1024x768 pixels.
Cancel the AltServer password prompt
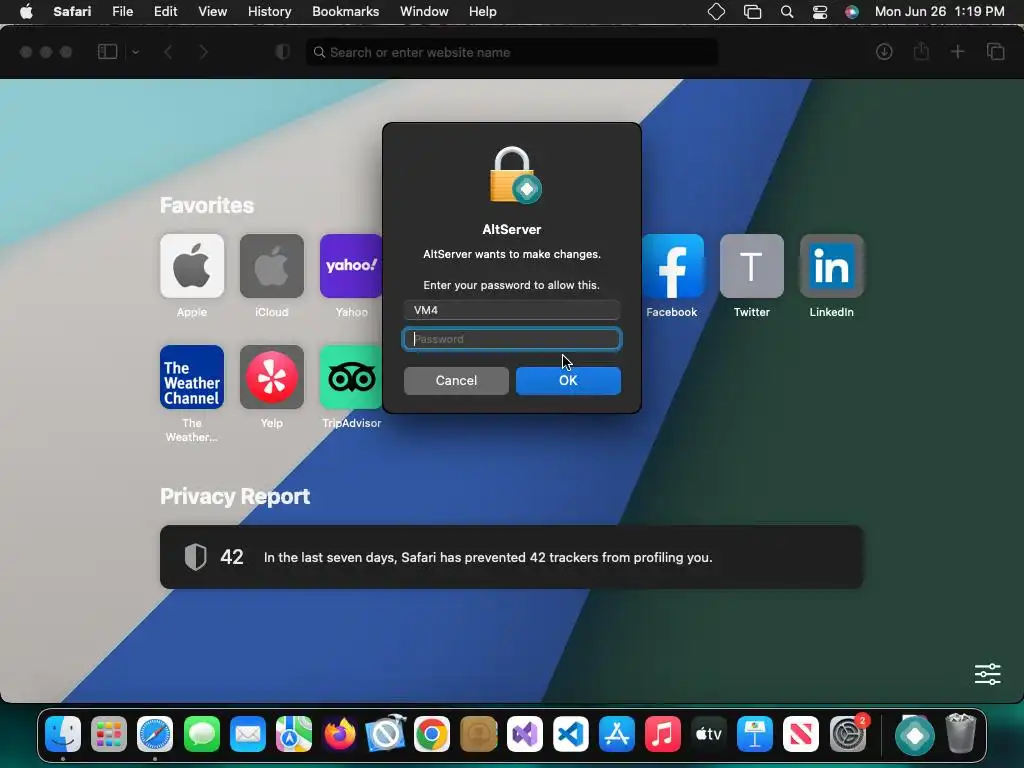456,381
